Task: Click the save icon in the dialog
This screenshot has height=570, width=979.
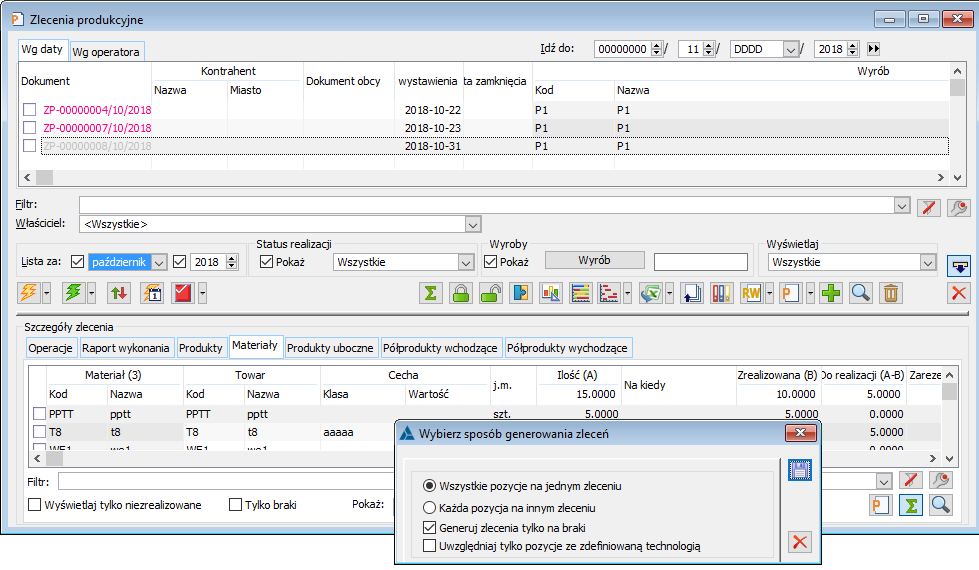Action: point(799,470)
